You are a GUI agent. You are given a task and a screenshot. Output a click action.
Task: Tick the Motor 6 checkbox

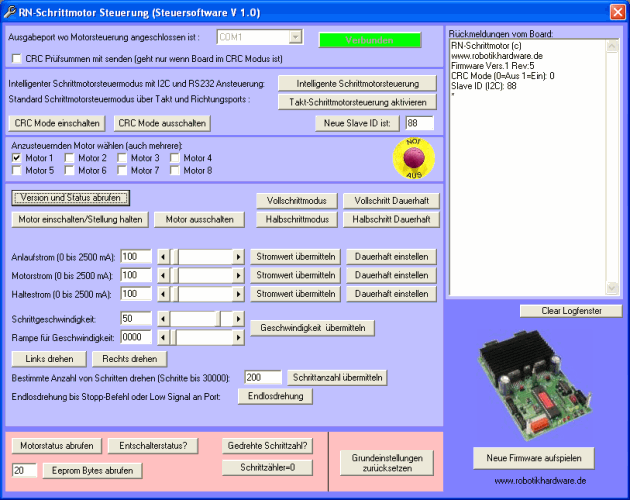click(69, 170)
